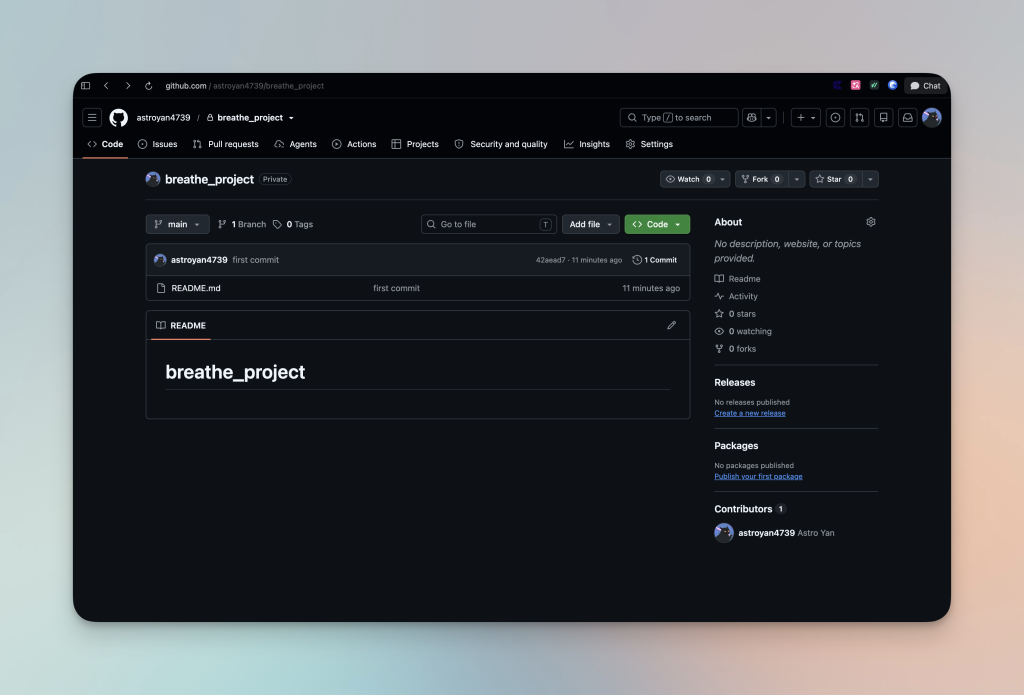
Task: Open Copilot chat icon in header
Action: [x=752, y=118]
